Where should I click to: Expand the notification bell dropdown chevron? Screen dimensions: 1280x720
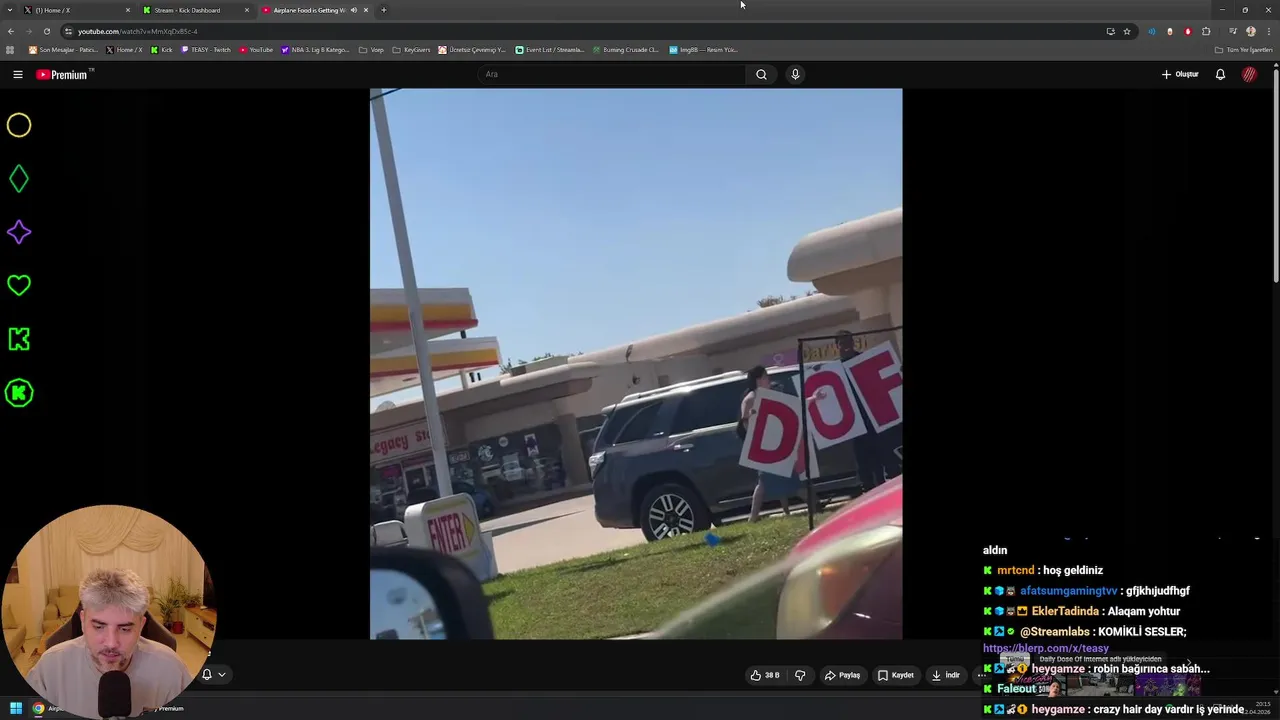pos(222,674)
